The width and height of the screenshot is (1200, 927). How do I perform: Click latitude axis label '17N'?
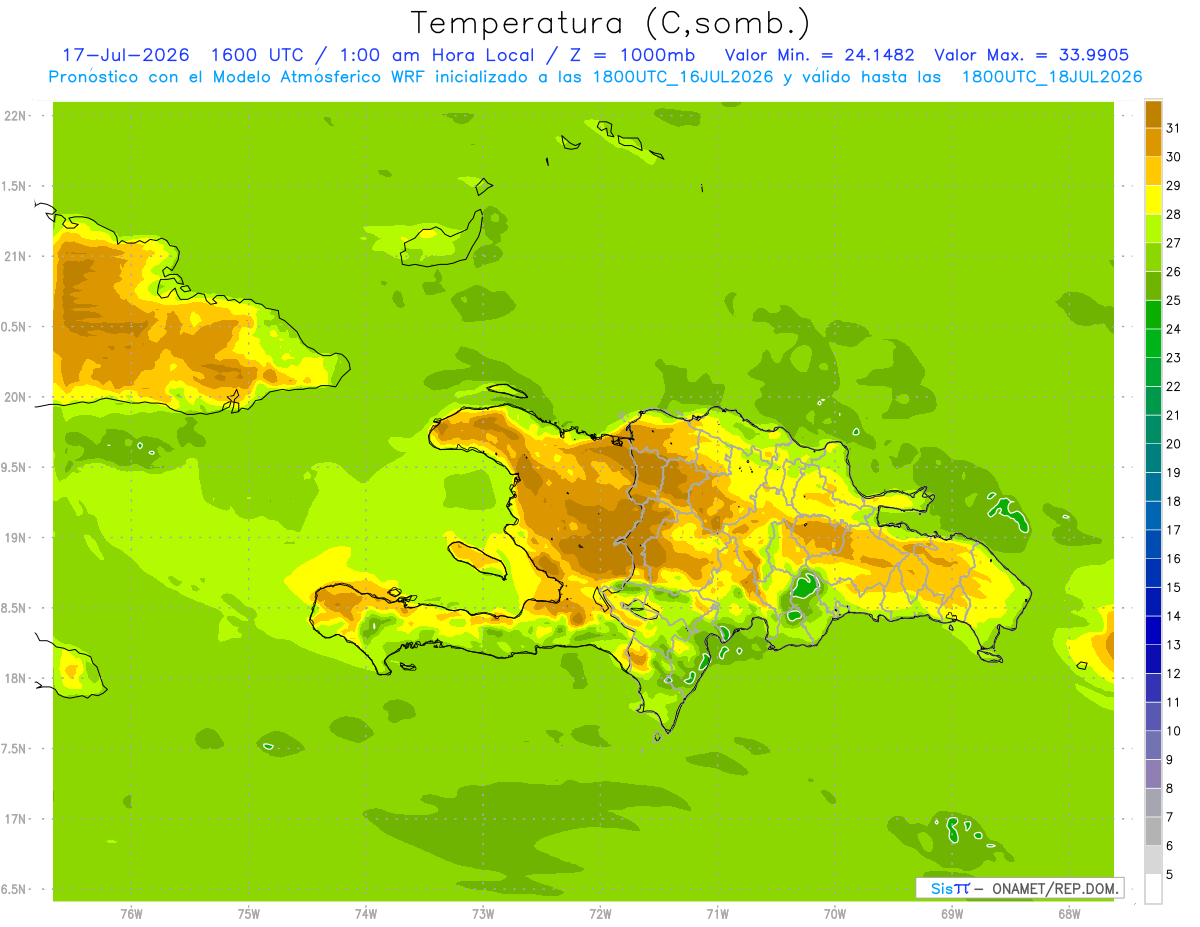(16, 820)
